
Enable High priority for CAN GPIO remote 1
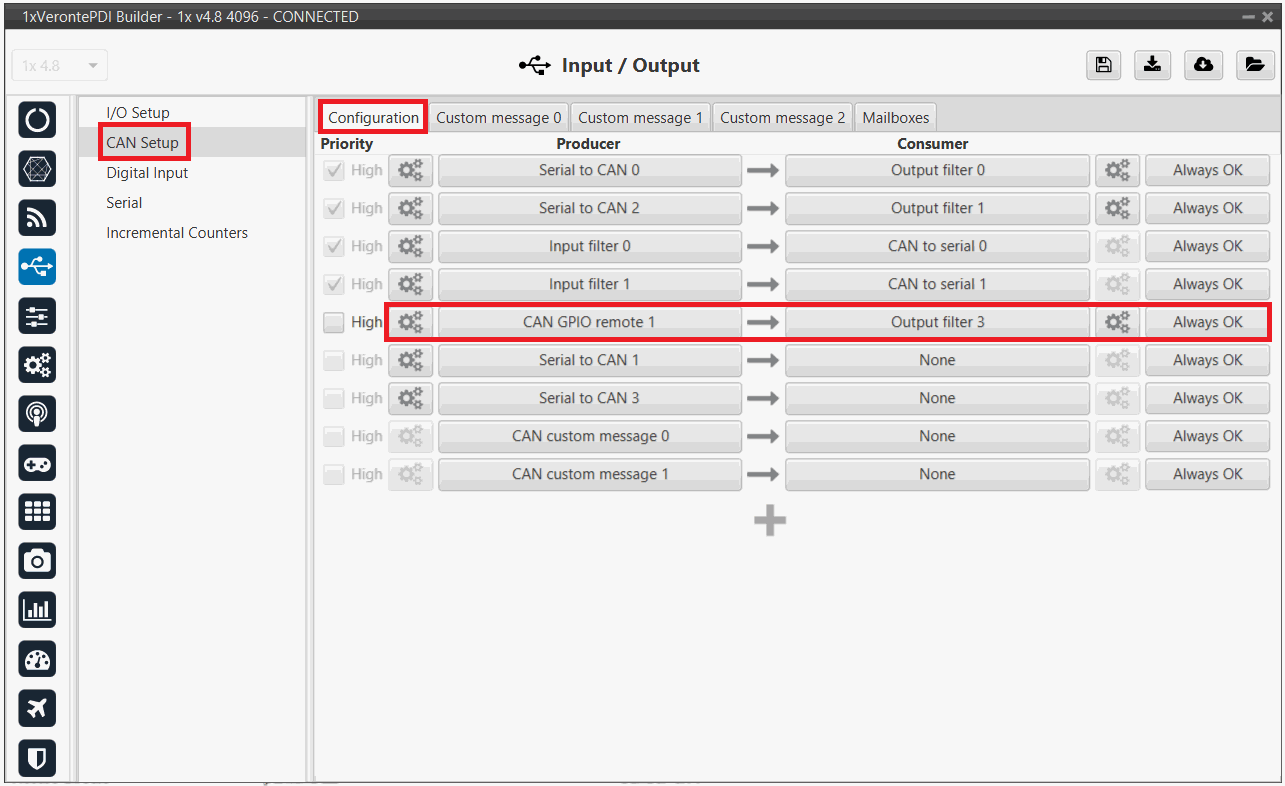(x=334, y=322)
